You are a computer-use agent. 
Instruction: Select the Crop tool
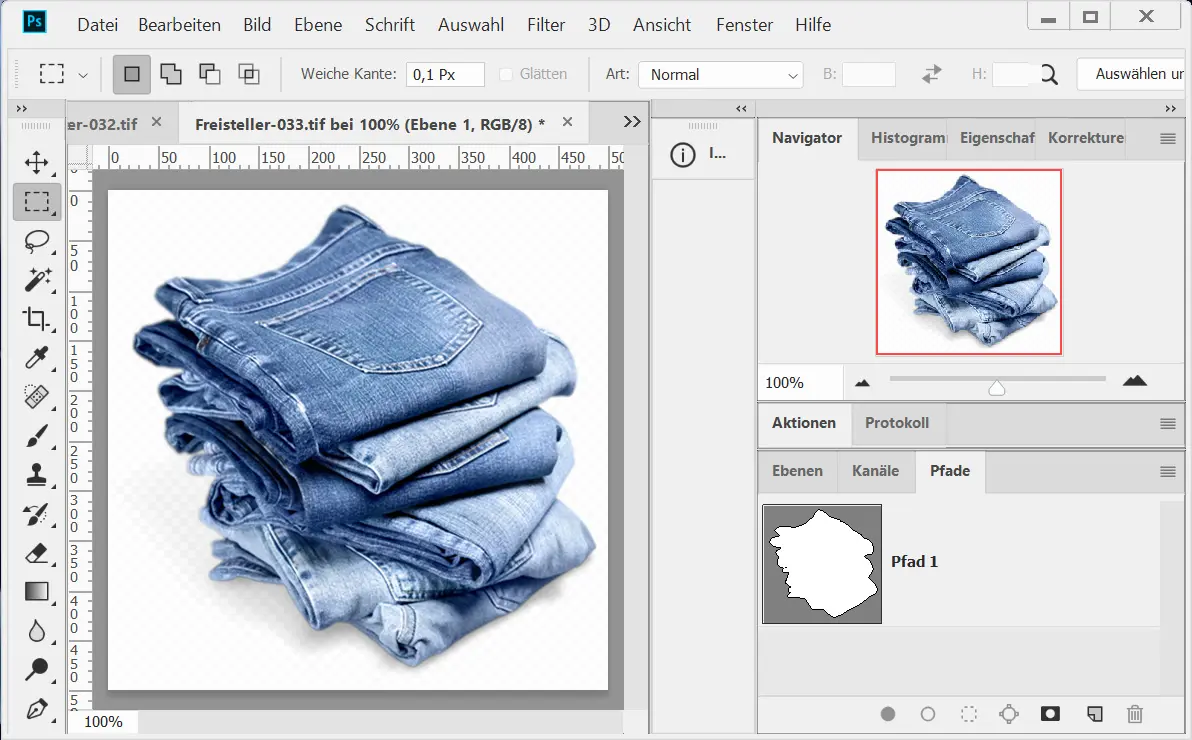37,319
